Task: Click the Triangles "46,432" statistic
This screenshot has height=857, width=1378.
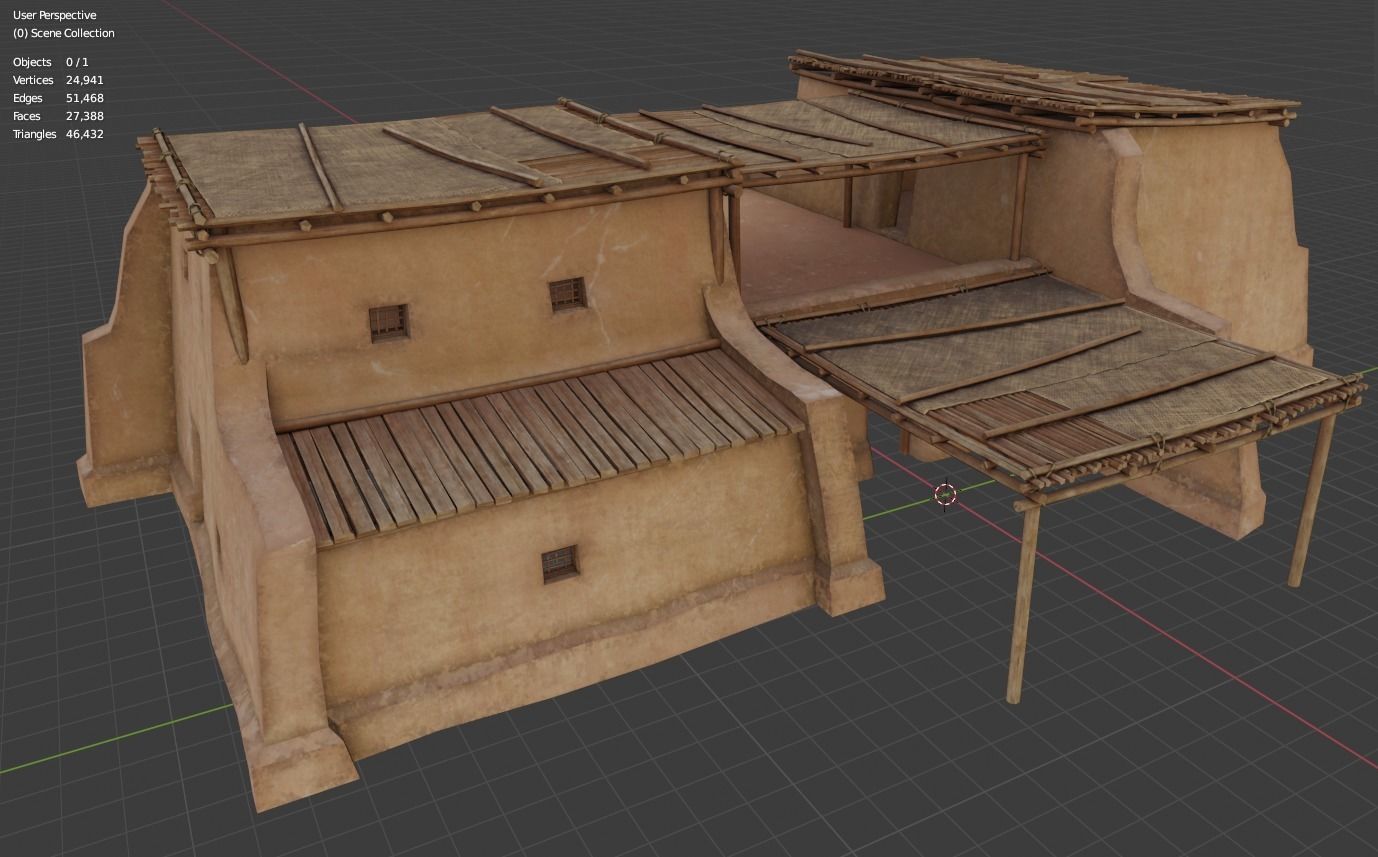Action: (85, 134)
